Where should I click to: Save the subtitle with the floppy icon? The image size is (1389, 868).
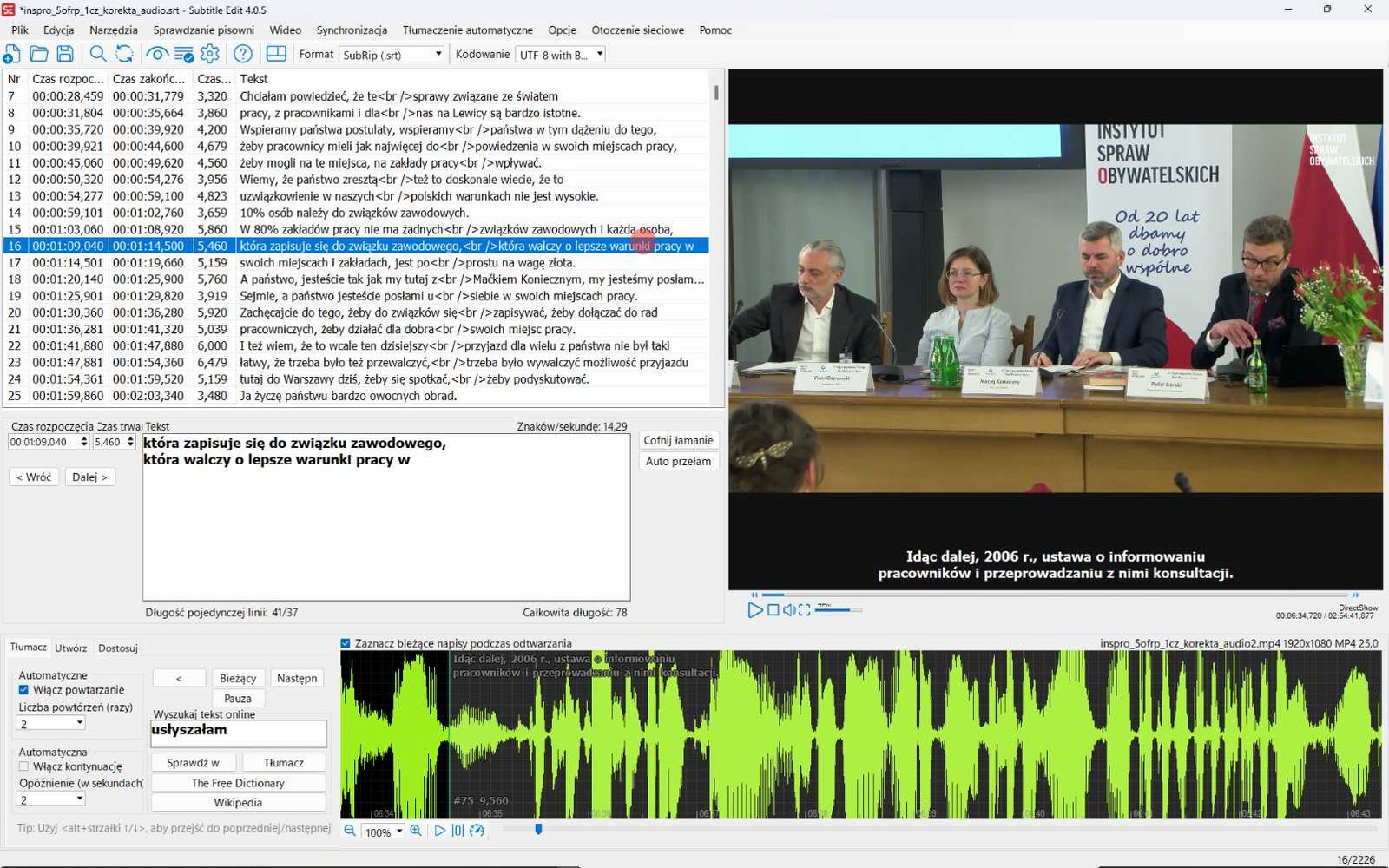point(65,54)
